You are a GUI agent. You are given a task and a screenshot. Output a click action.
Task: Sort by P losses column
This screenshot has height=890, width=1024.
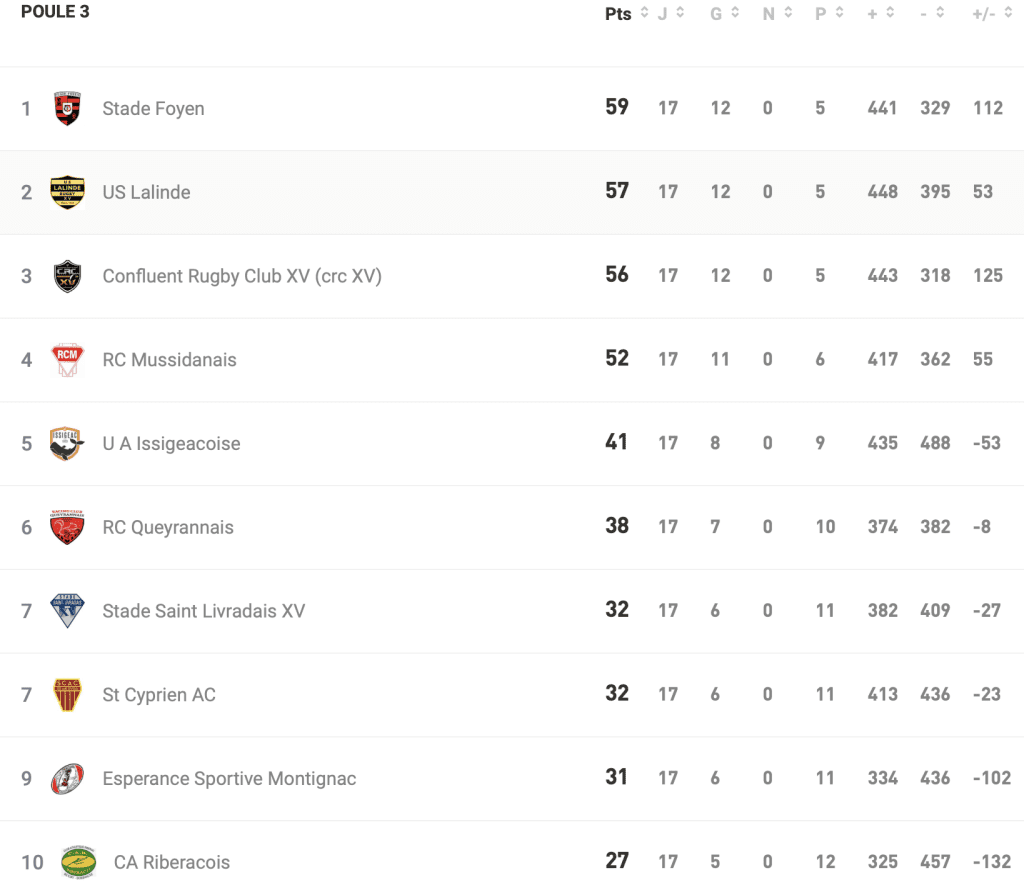tap(839, 13)
